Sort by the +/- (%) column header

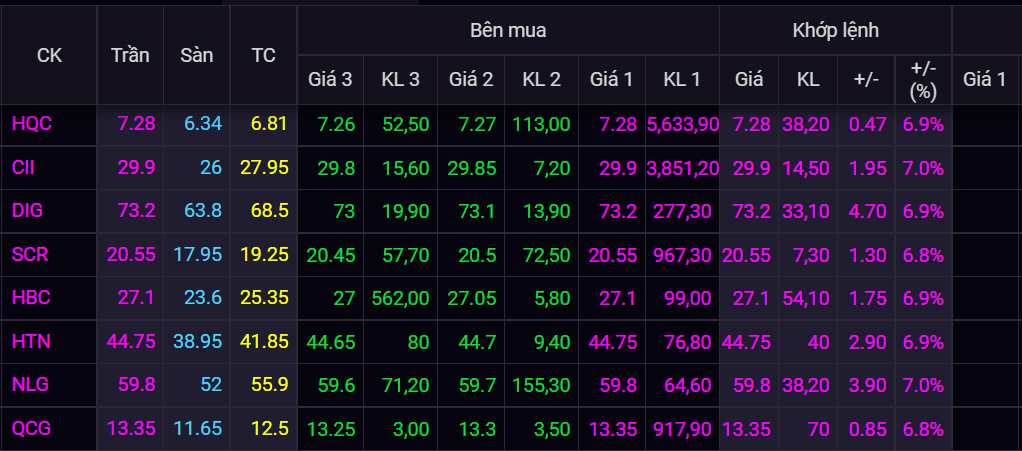point(922,79)
